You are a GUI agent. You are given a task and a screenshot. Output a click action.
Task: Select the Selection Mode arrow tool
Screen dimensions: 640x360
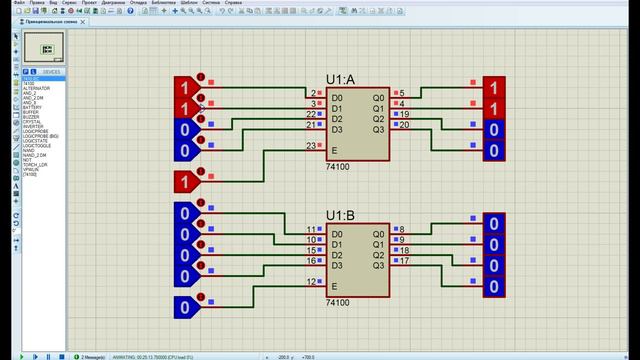click(x=16, y=36)
